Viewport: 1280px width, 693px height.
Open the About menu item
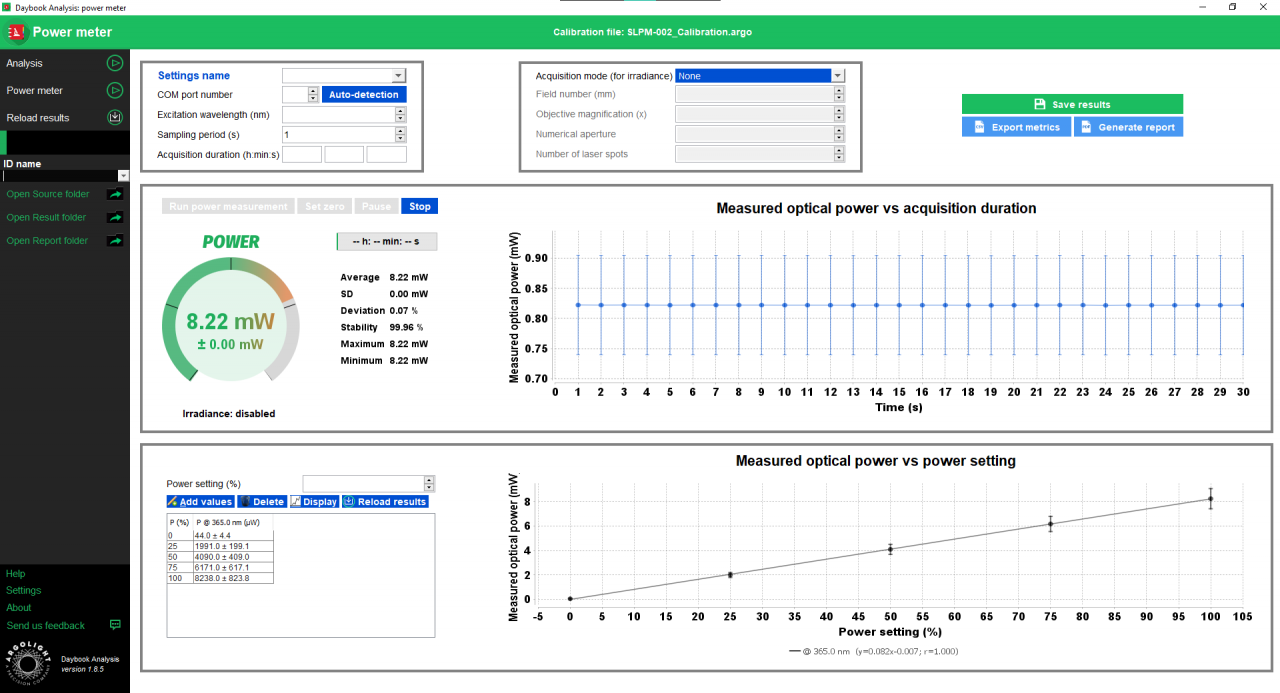pos(19,608)
